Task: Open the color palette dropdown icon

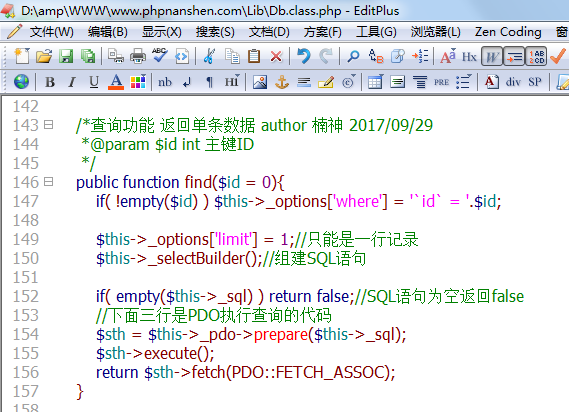Action: pyautogui.click(x=138, y=82)
